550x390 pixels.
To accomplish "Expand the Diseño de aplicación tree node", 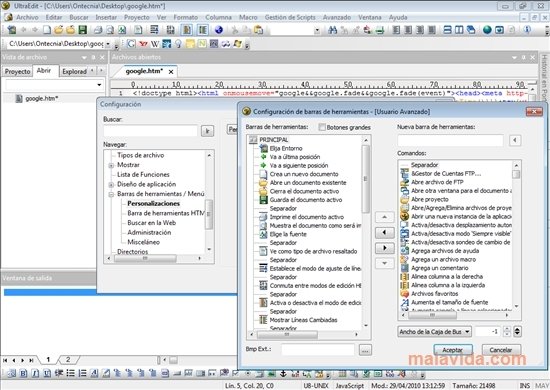I will [111, 184].
